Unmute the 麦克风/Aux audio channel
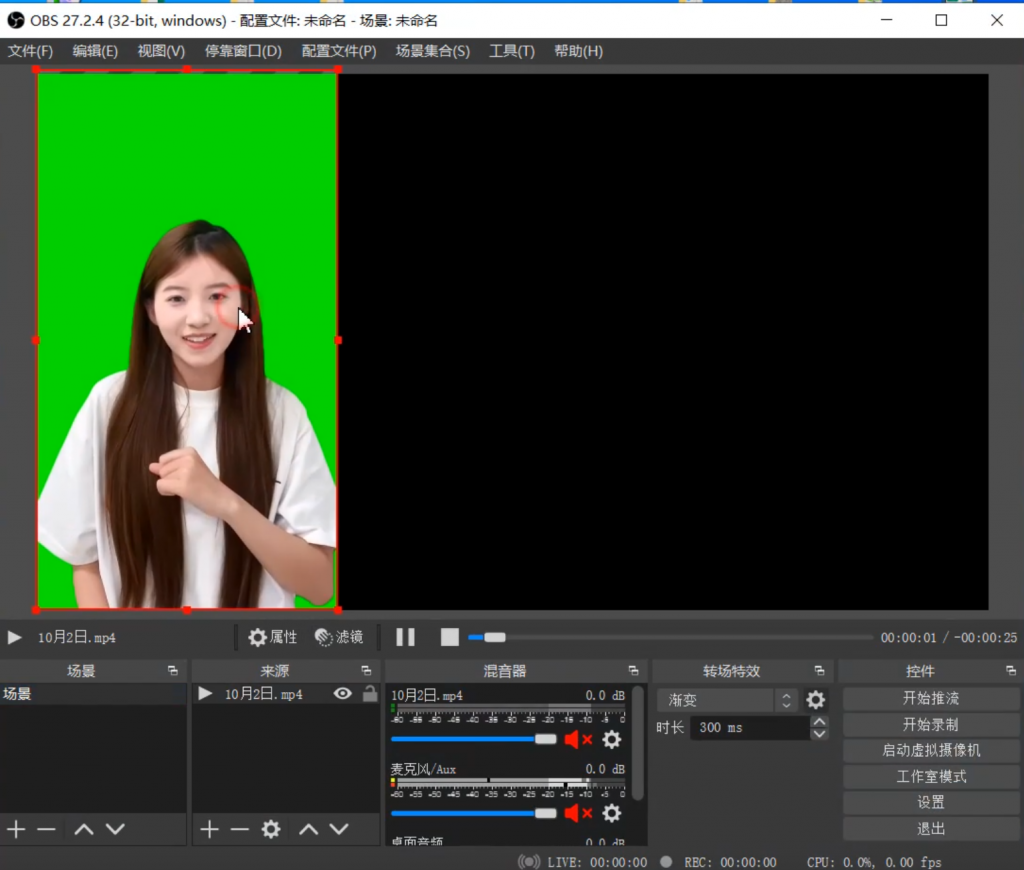Screen dimensions: 1024x870 click(x=578, y=813)
